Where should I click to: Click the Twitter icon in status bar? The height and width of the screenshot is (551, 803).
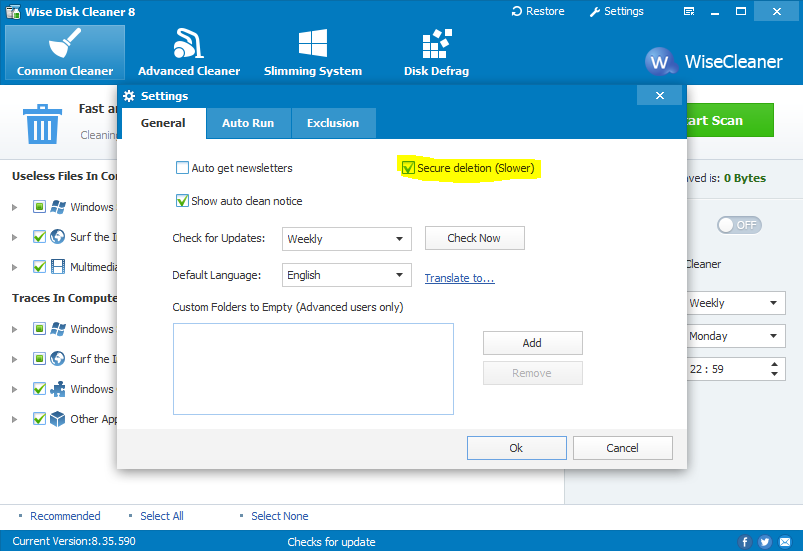765,541
